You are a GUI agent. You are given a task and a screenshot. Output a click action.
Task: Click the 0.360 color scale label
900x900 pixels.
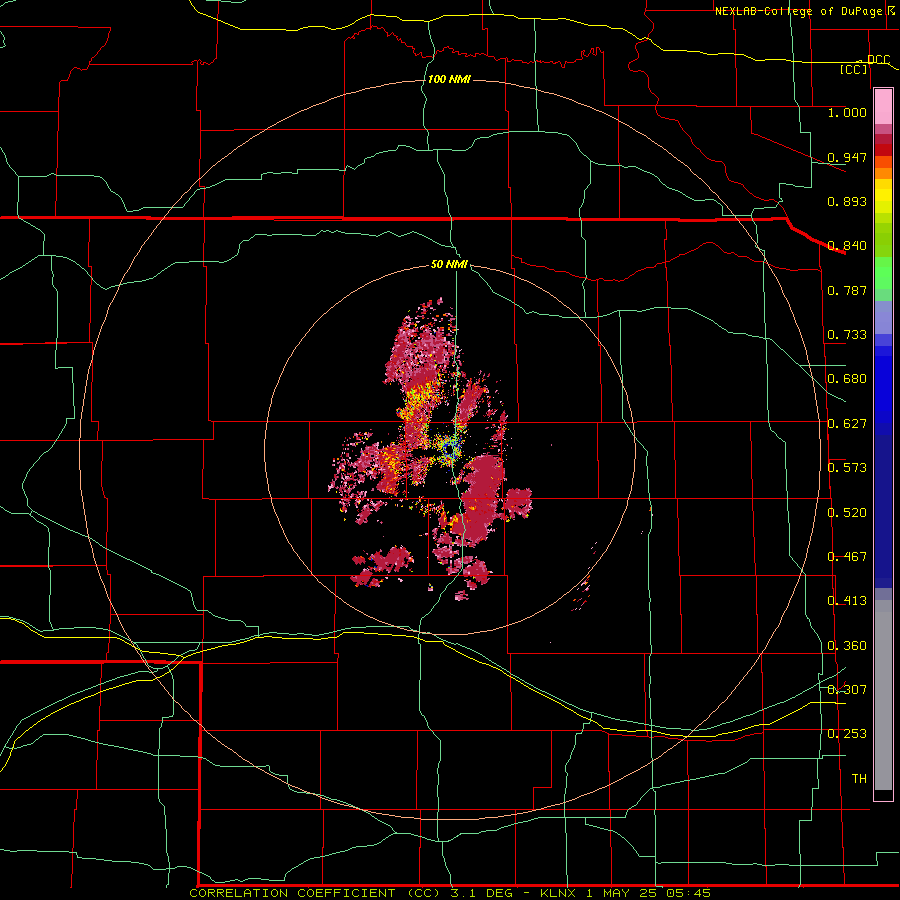pos(847,646)
